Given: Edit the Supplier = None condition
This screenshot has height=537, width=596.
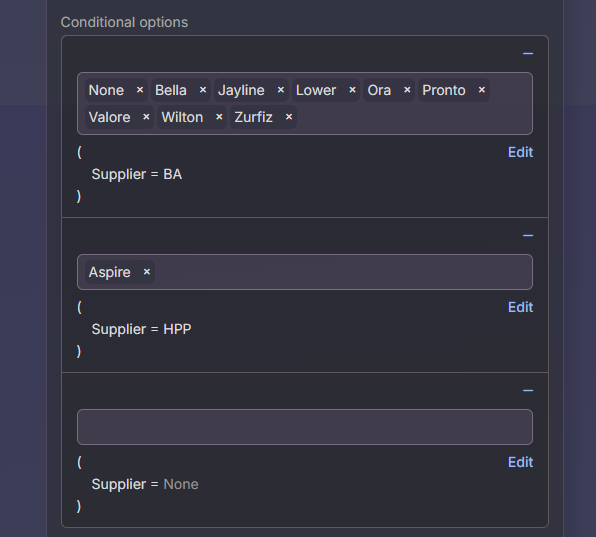Looking at the screenshot, I should pos(520,462).
